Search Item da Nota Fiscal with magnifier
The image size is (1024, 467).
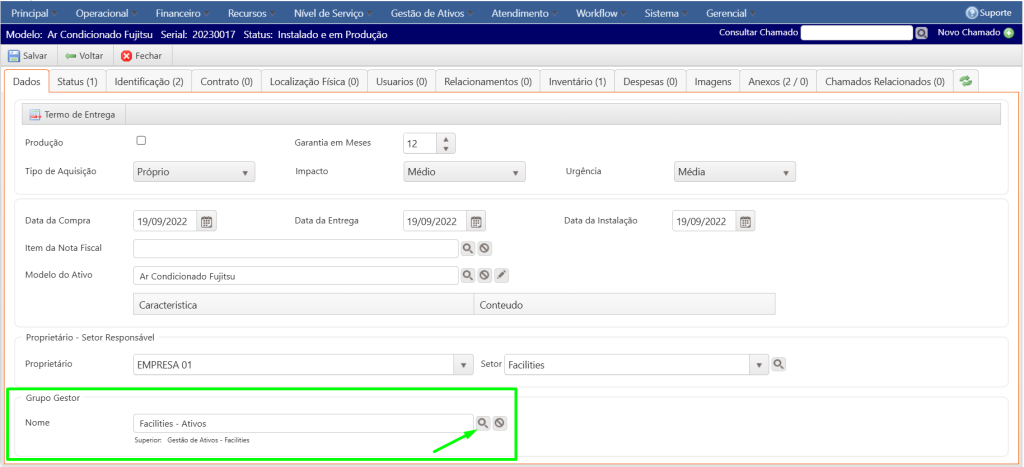pyautogui.click(x=467, y=248)
